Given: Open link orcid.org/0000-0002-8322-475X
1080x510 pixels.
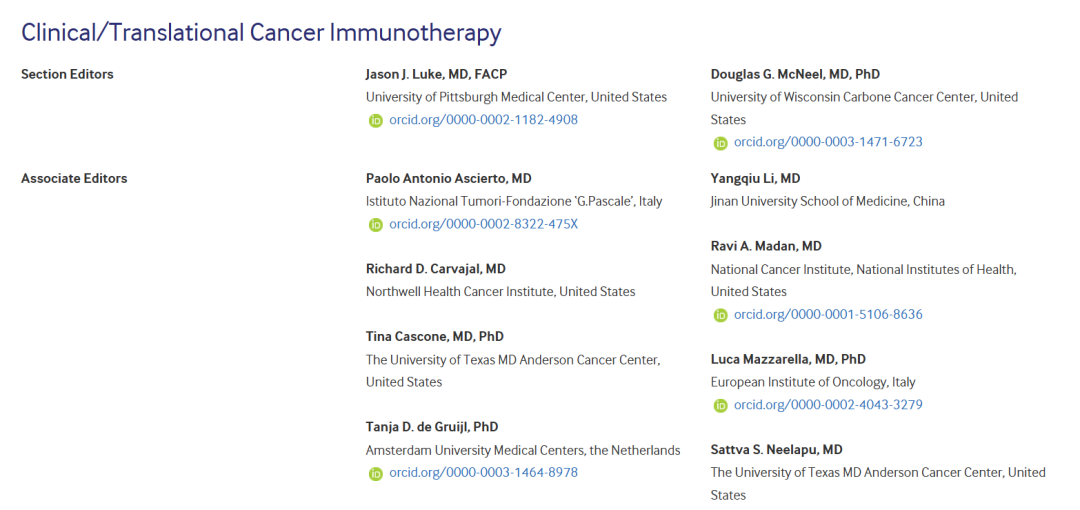Looking at the screenshot, I should click(484, 224).
